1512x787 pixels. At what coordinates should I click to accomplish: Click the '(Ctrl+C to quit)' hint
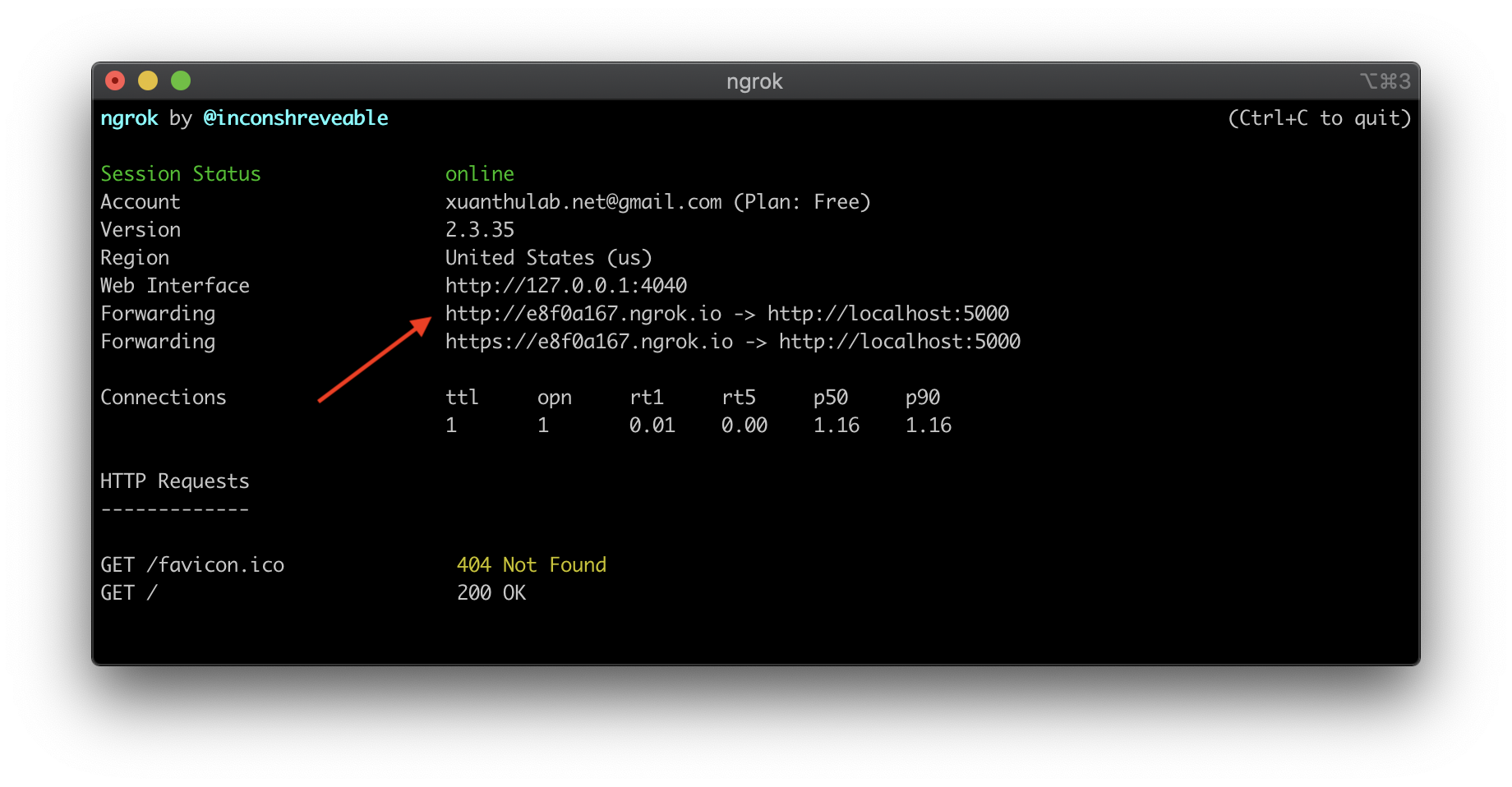click(x=1320, y=118)
